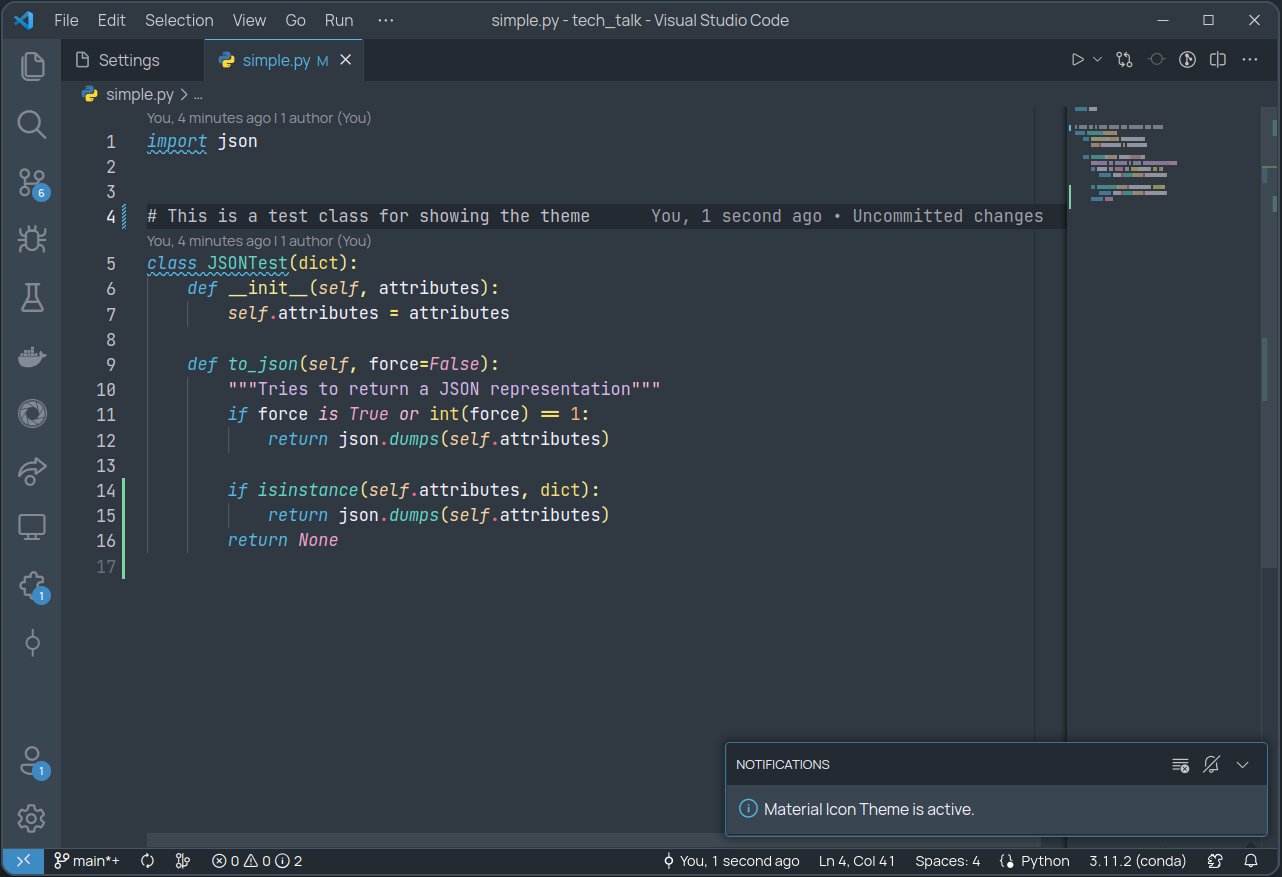This screenshot has height=877, width=1282.
Task: Select interpreter 3.11.2 (conda)
Action: pos(1138,861)
